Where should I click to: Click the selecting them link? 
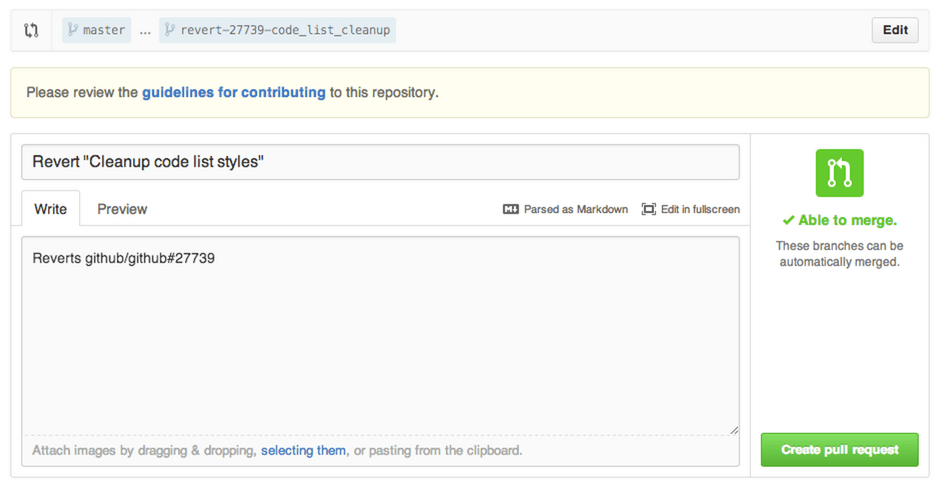[303, 450]
